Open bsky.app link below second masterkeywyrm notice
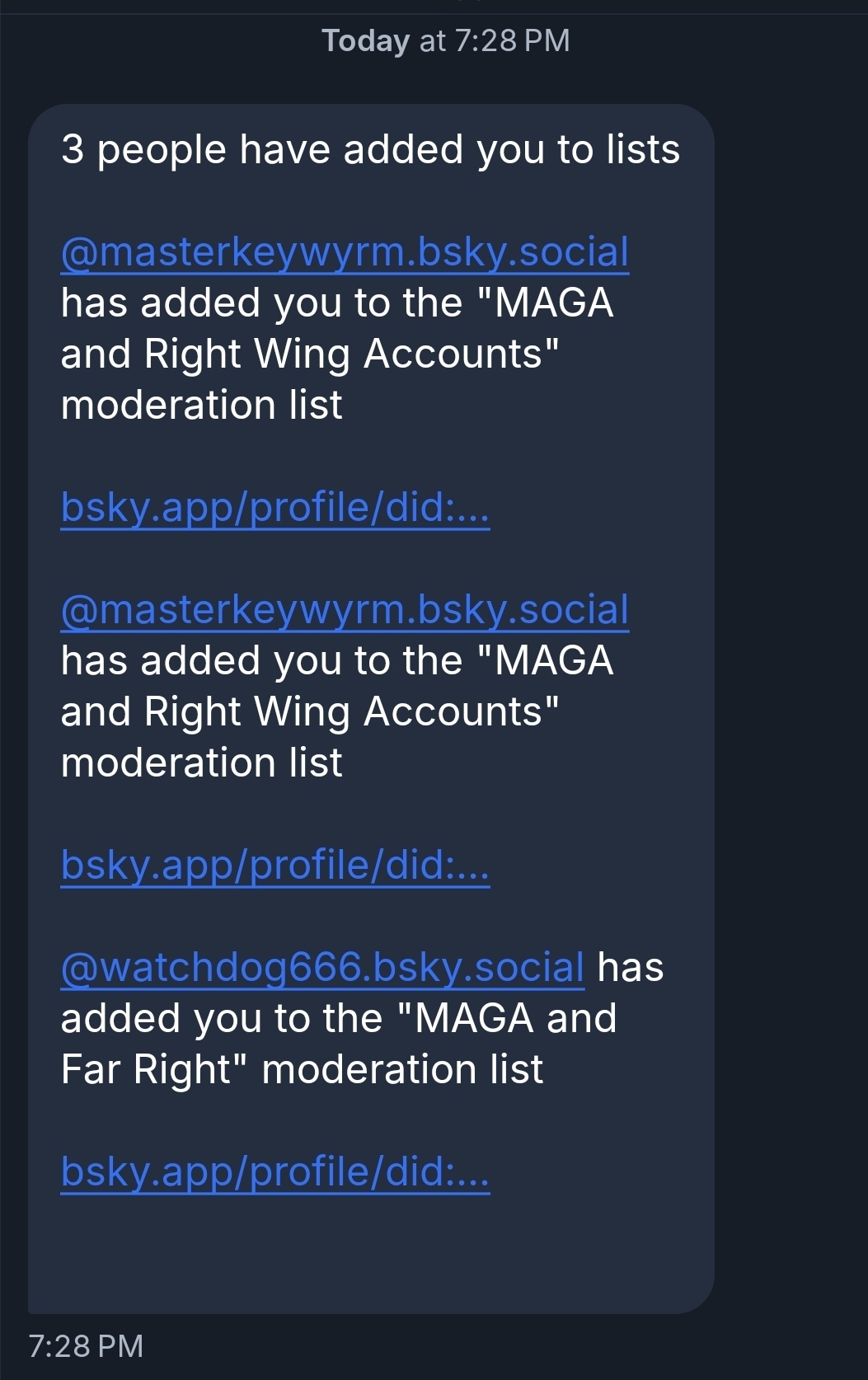The image size is (868, 1380). [275, 865]
